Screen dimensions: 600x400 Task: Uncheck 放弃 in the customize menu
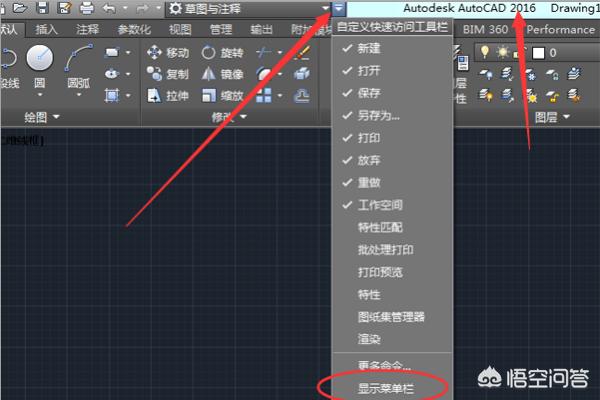coord(392,160)
